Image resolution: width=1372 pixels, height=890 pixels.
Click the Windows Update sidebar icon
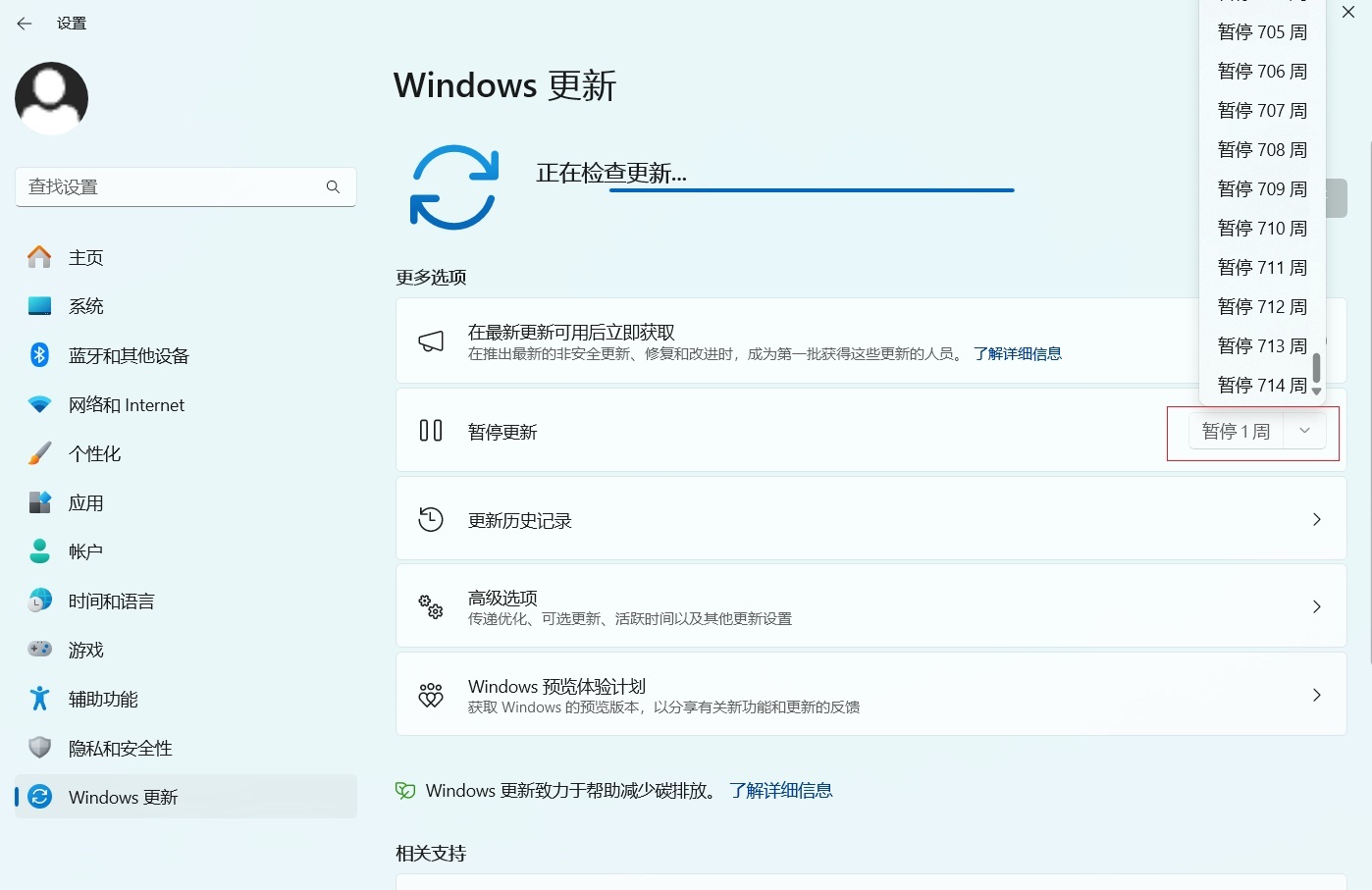coord(39,797)
